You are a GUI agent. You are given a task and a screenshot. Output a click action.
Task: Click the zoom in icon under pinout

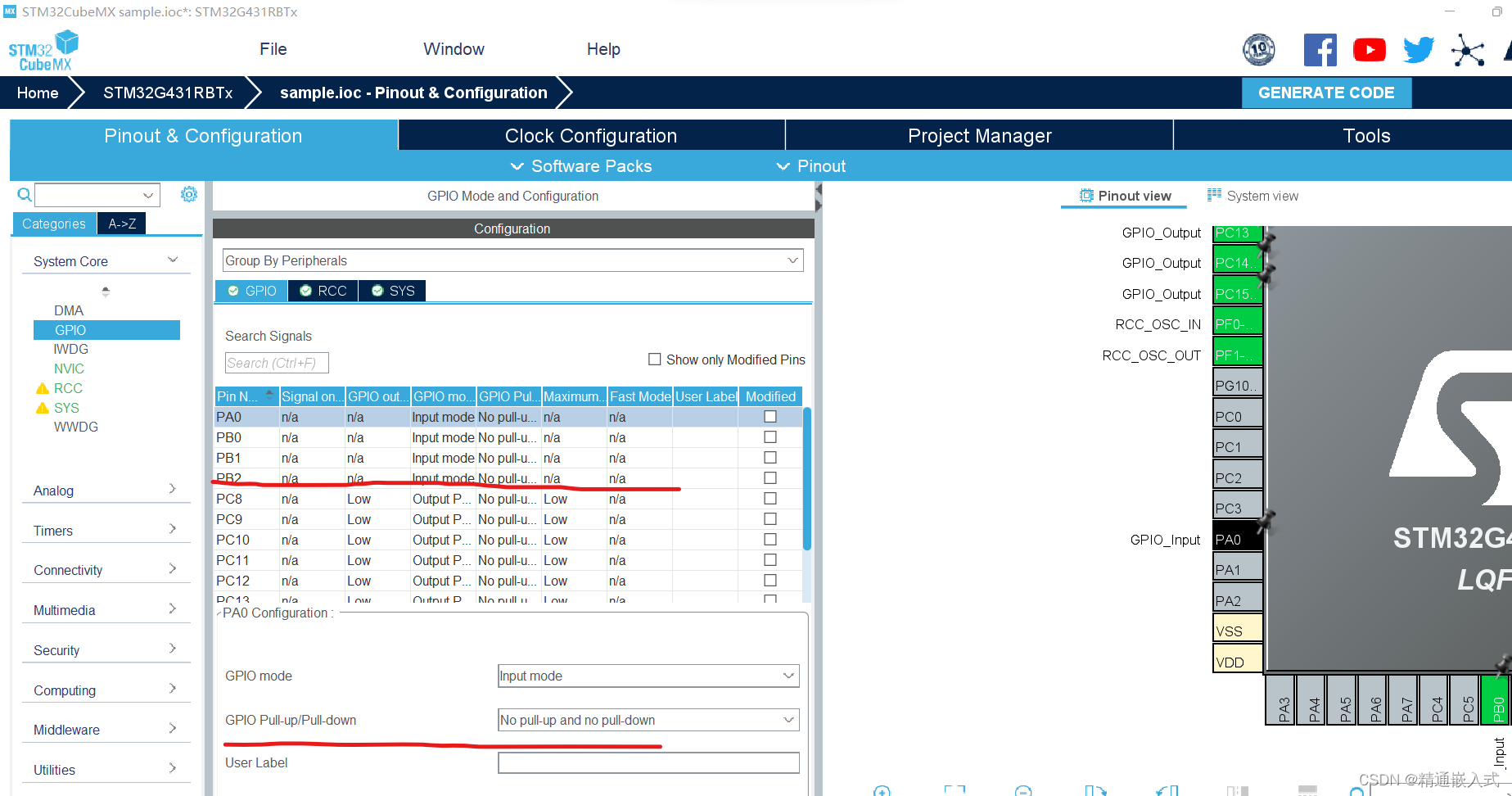(x=882, y=790)
